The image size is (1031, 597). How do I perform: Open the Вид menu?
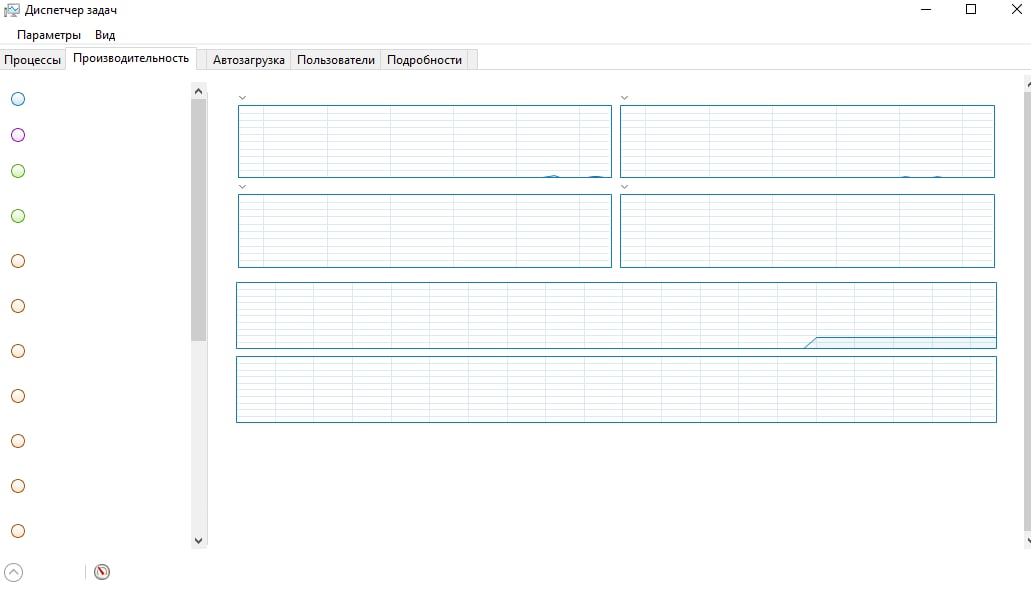point(105,35)
